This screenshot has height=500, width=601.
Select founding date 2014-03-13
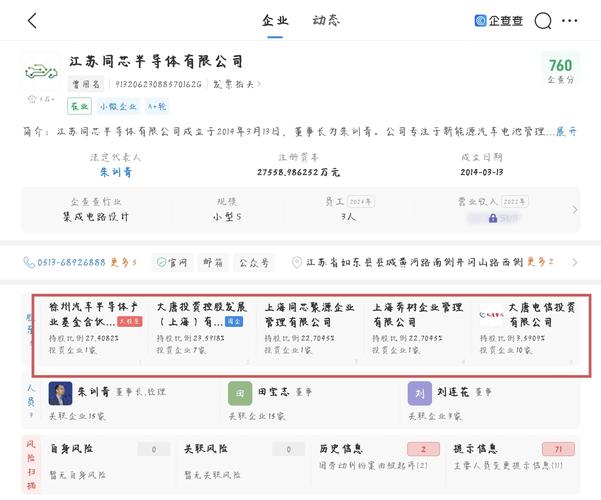(482, 172)
